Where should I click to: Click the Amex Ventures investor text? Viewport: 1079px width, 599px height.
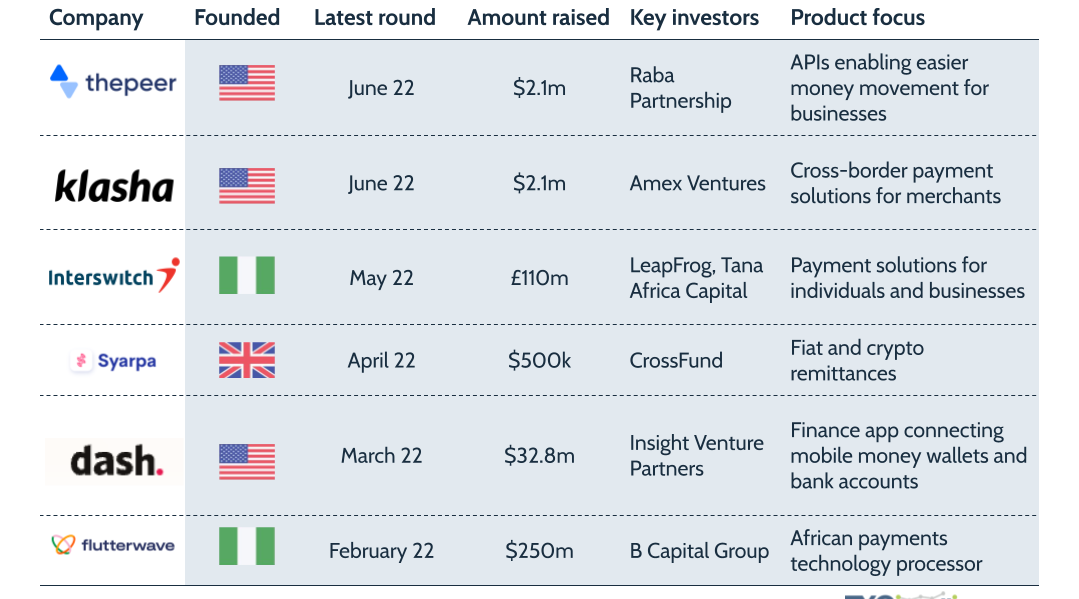(697, 183)
